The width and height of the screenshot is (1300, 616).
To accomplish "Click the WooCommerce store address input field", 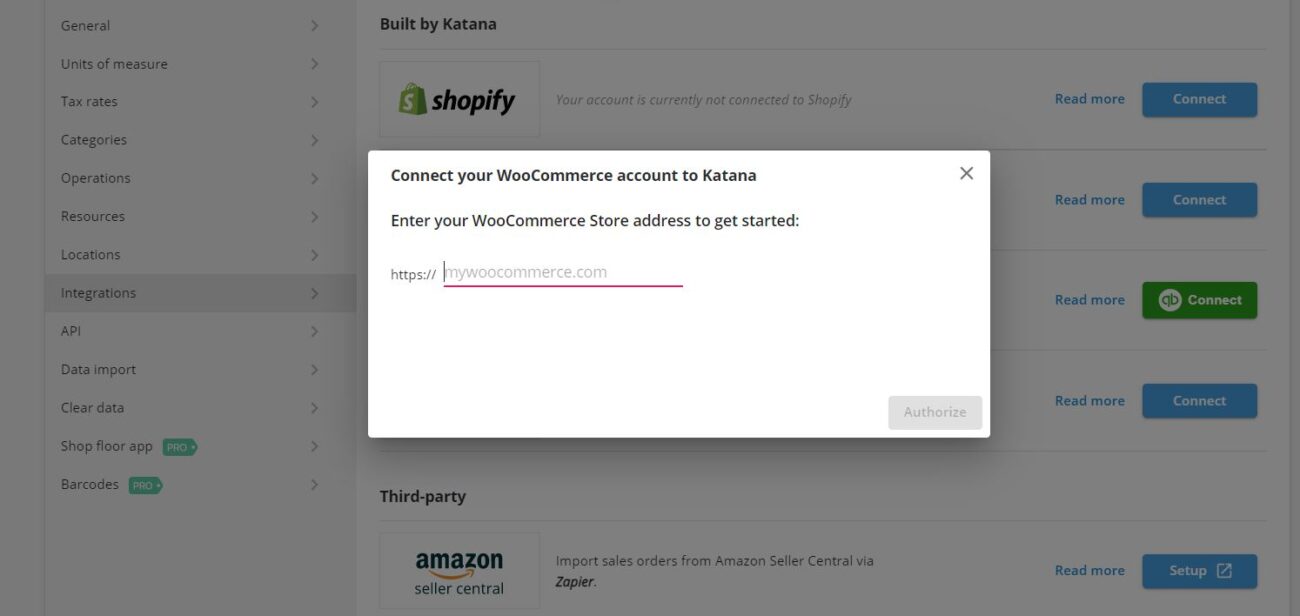I will click(x=561, y=271).
